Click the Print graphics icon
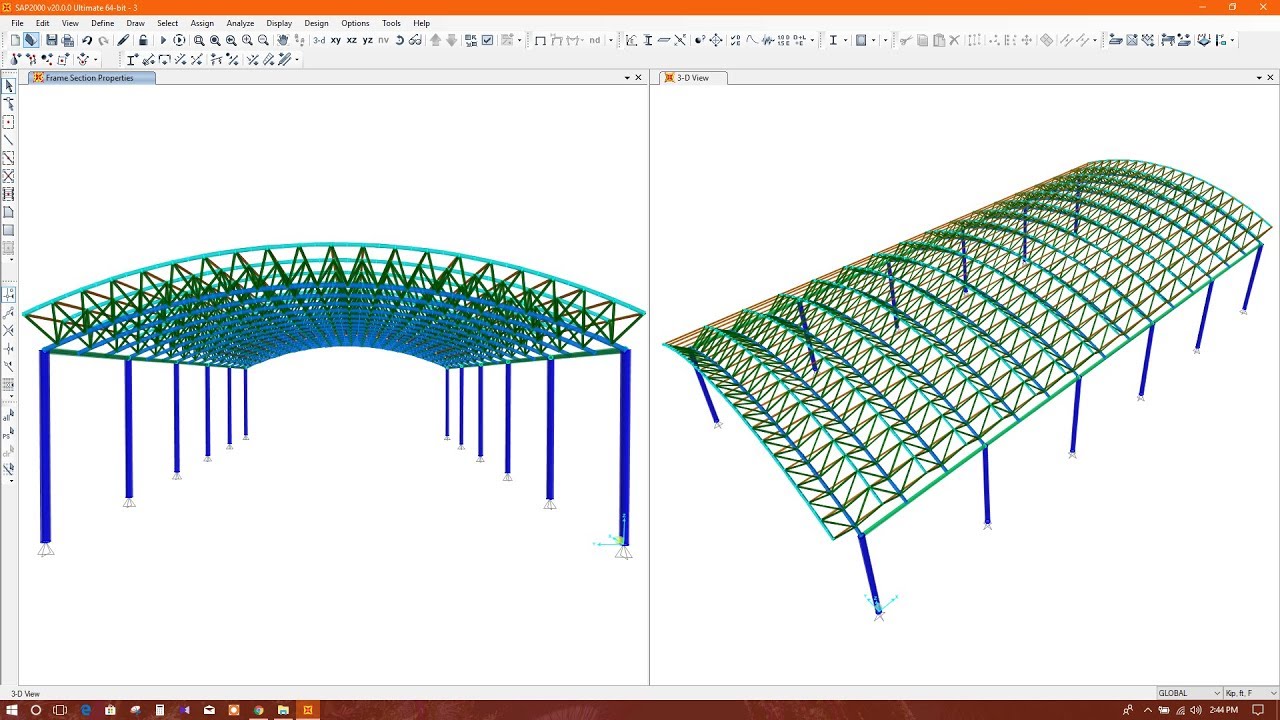Image resolution: width=1280 pixels, height=720 pixels. click(67, 40)
